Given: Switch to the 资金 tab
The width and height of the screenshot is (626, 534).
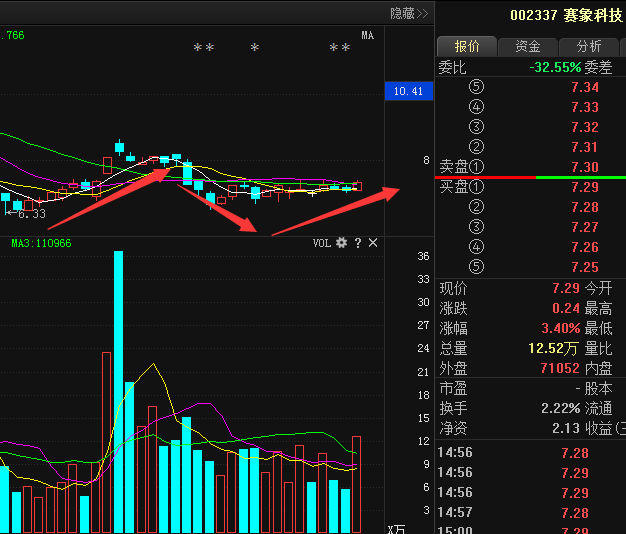Looking at the screenshot, I should [x=528, y=46].
